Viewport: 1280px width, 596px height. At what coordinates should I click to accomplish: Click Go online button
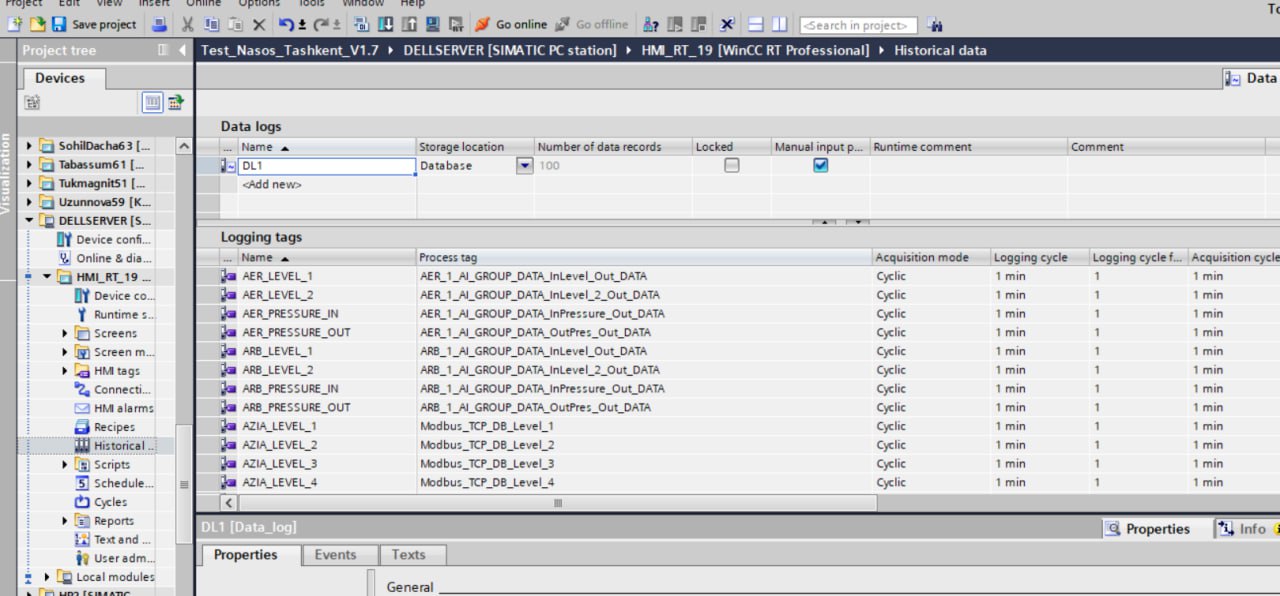[510, 24]
